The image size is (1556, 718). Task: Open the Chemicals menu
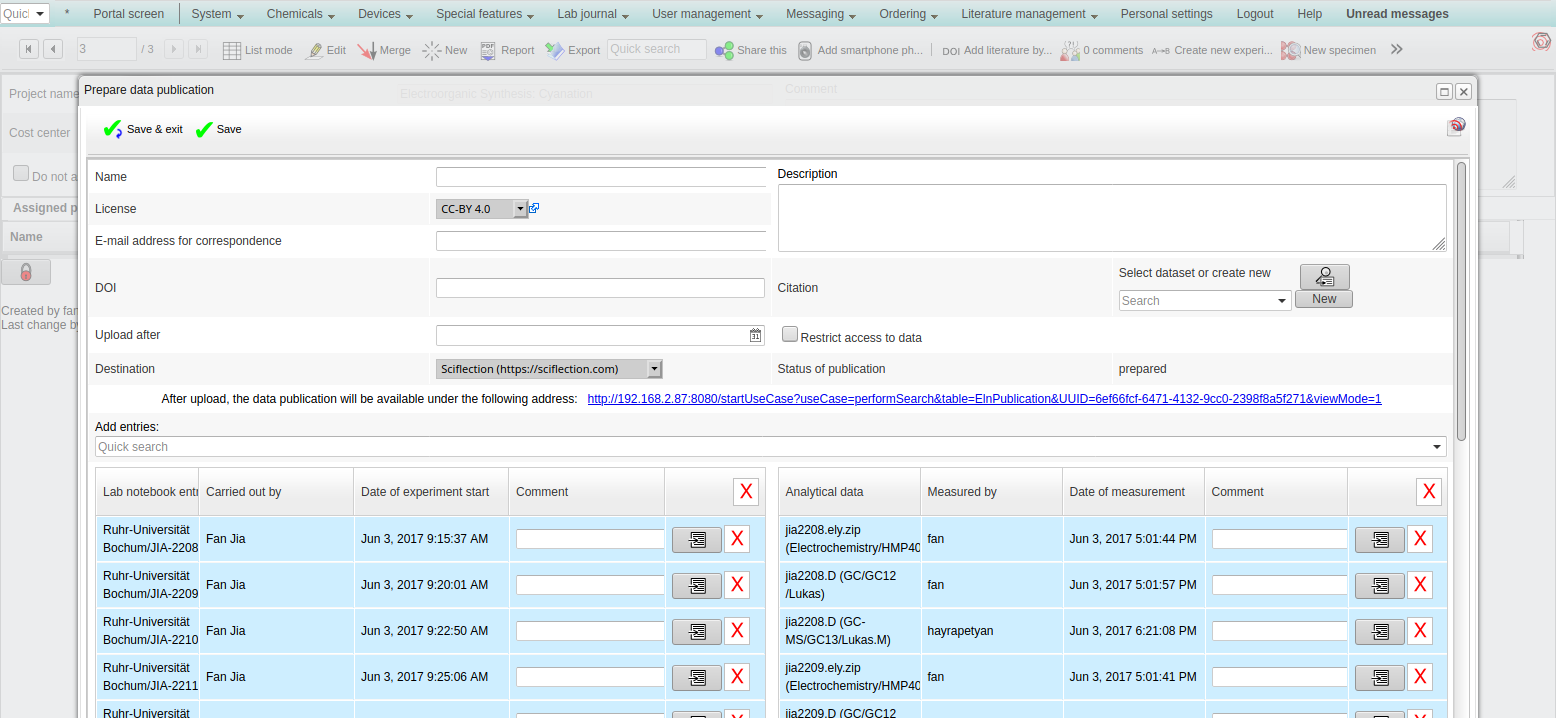[302, 14]
